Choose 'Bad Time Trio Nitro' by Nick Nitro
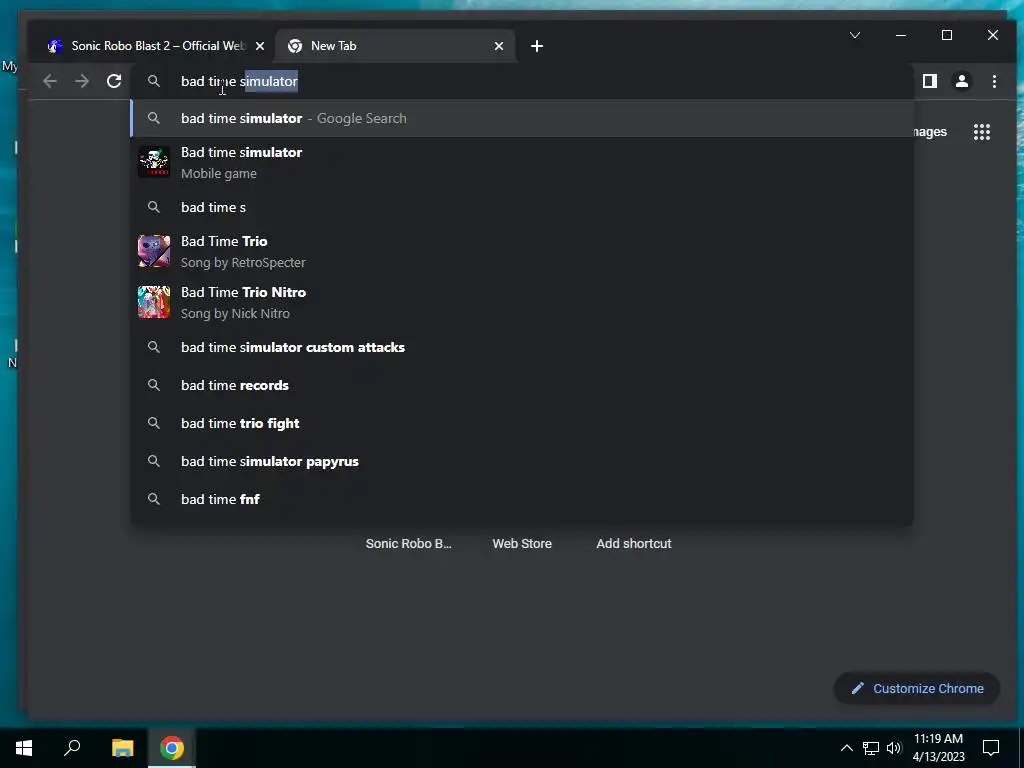Screen dimensions: 1024x768 tap(522, 302)
